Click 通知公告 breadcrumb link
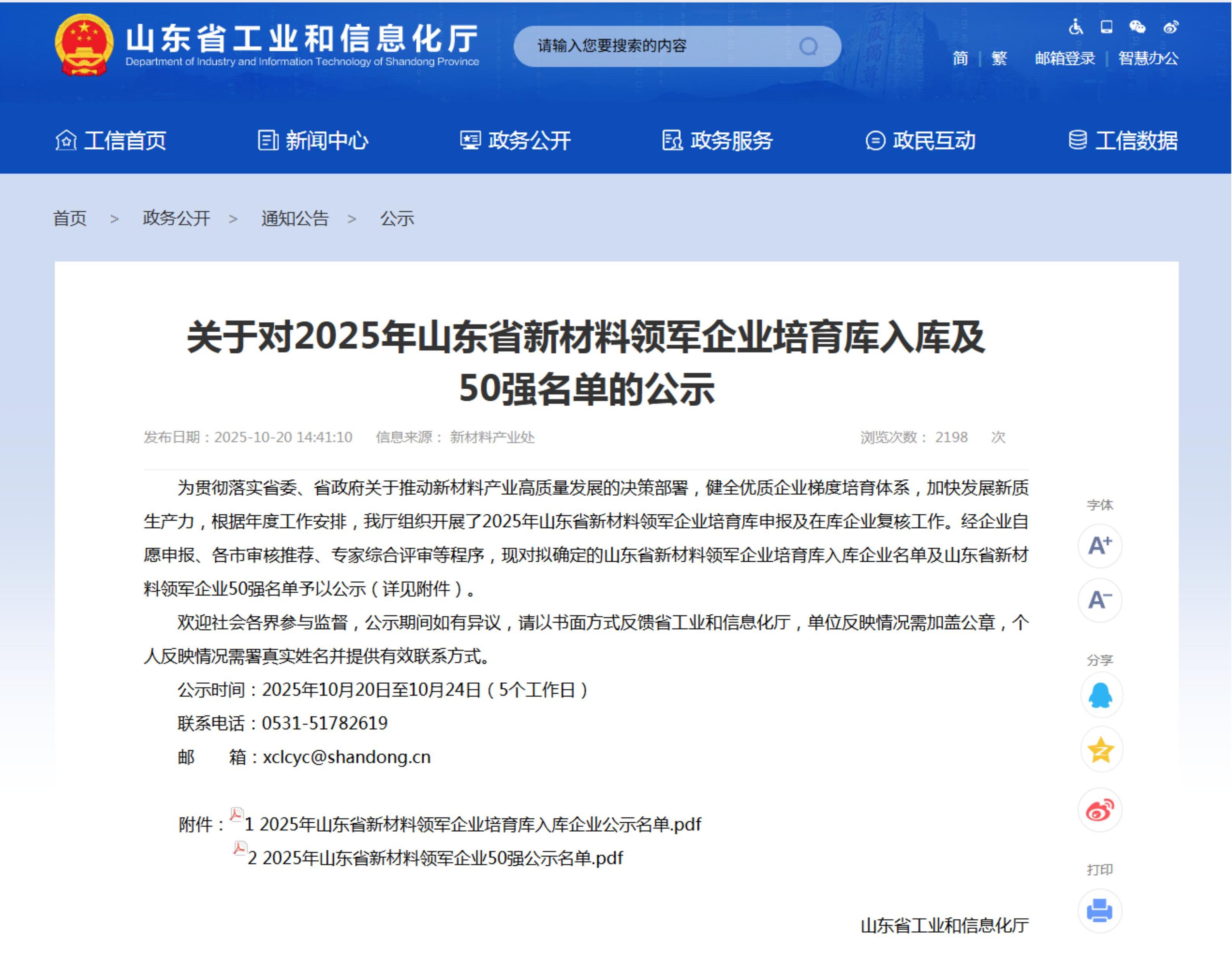 (x=295, y=218)
